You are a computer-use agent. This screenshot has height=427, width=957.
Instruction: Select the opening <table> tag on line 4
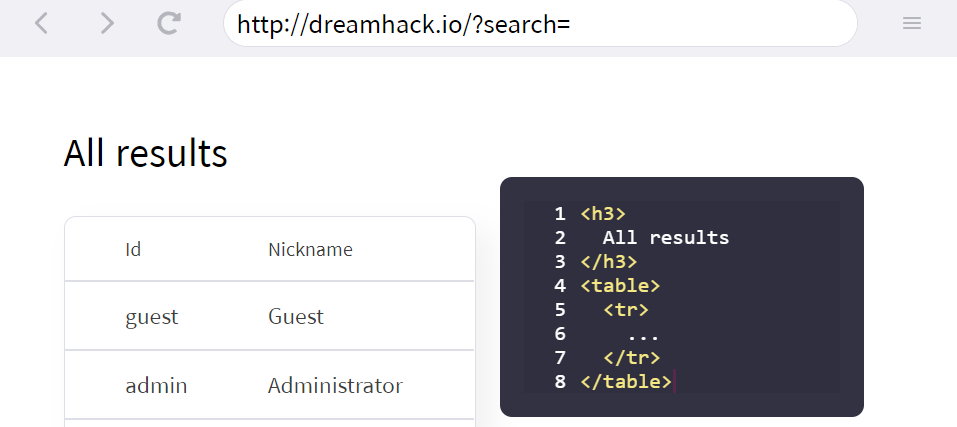620,285
